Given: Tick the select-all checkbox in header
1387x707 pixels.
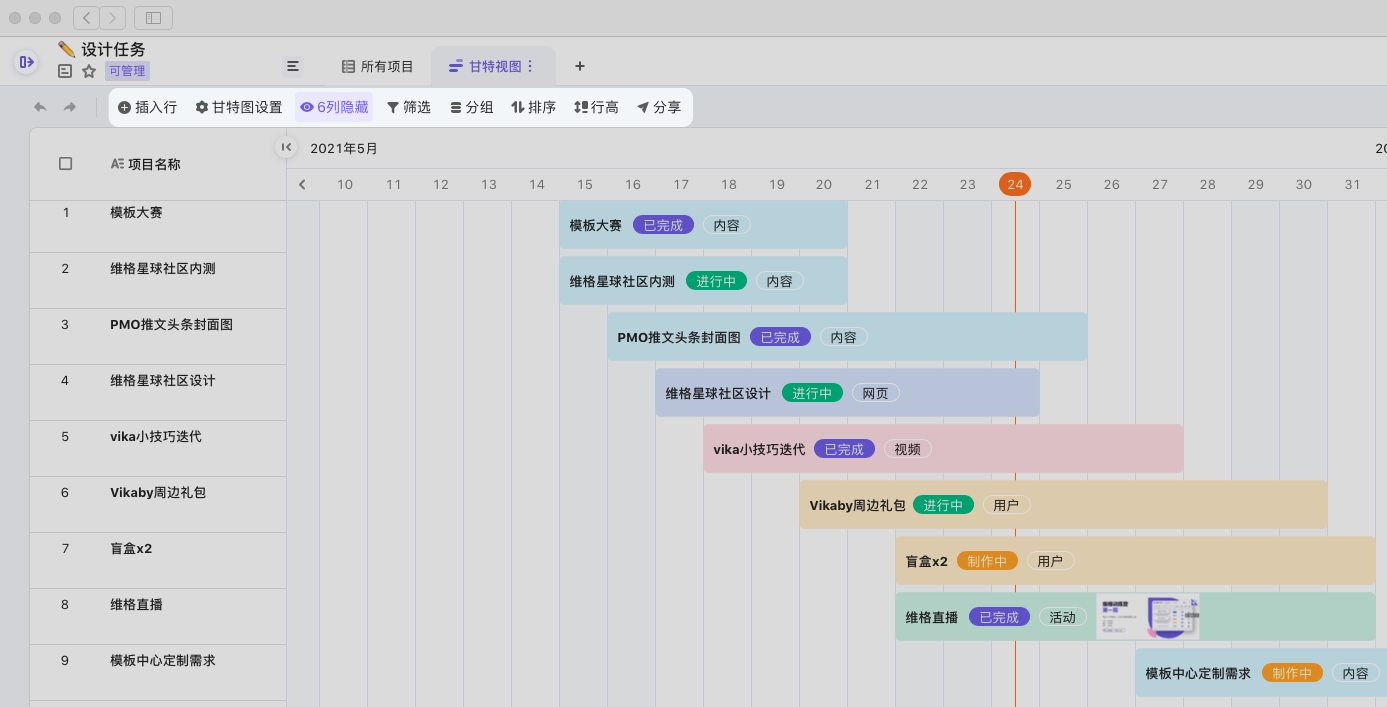Looking at the screenshot, I should pos(66,164).
